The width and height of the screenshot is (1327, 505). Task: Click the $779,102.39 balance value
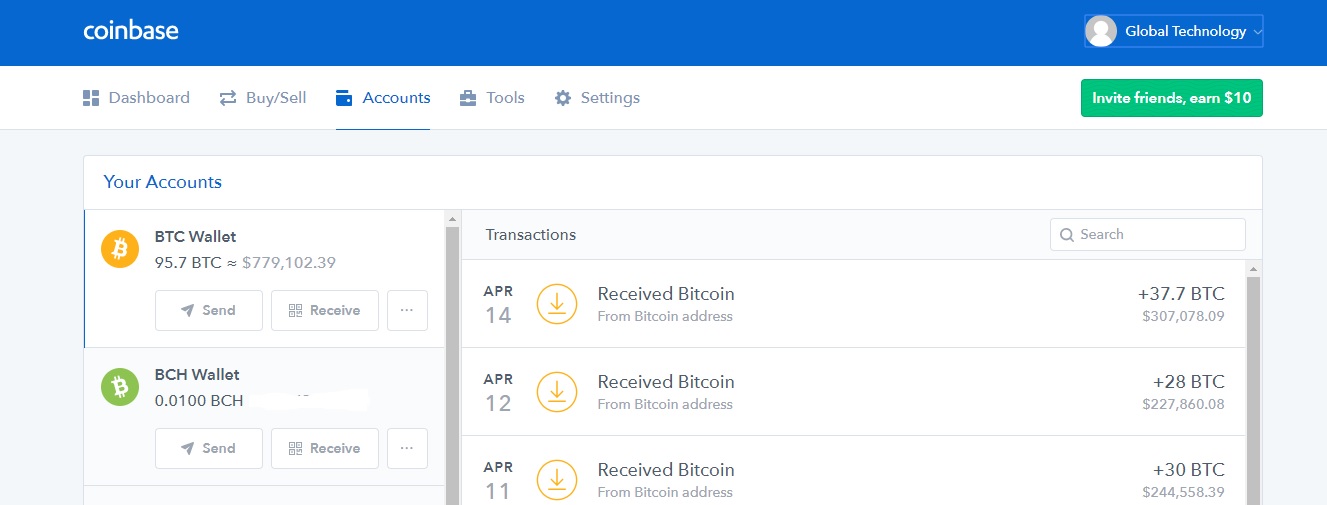pyautogui.click(x=289, y=263)
